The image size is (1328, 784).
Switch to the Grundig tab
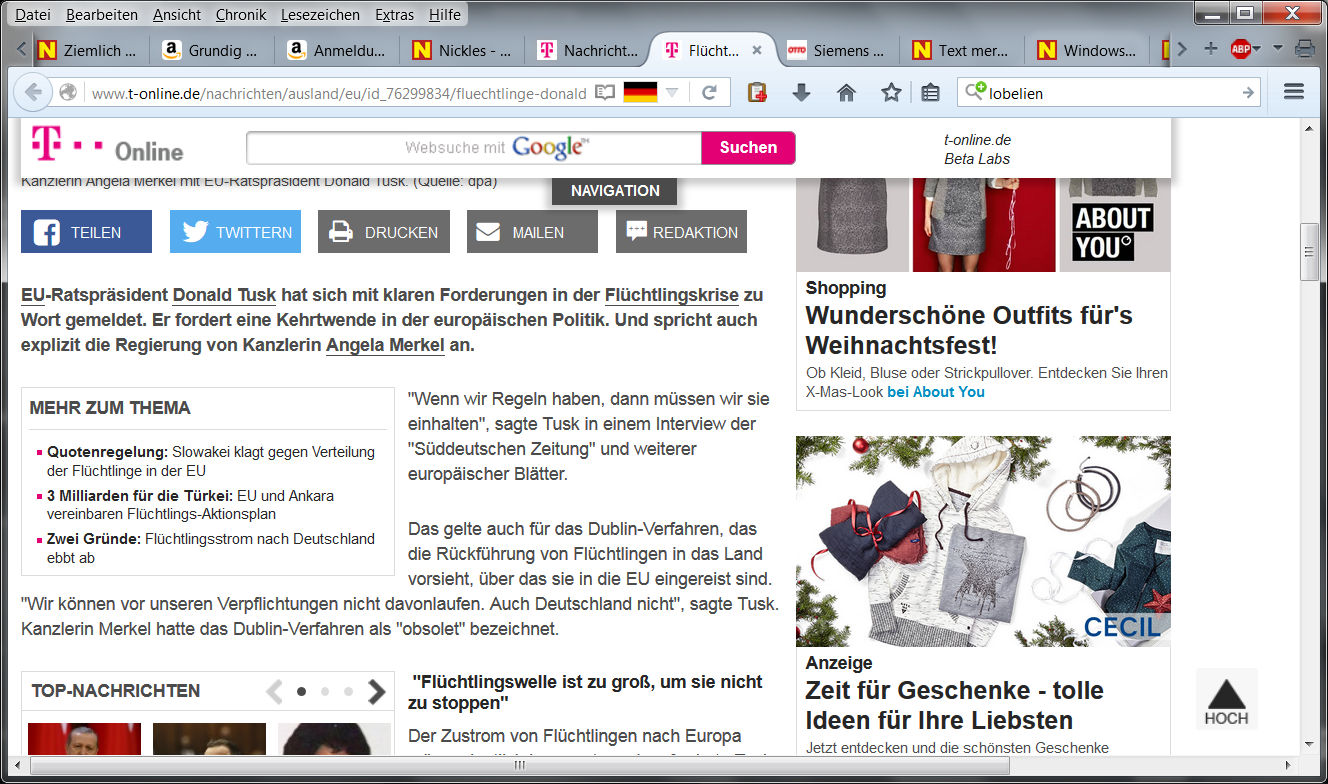(211, 50)
